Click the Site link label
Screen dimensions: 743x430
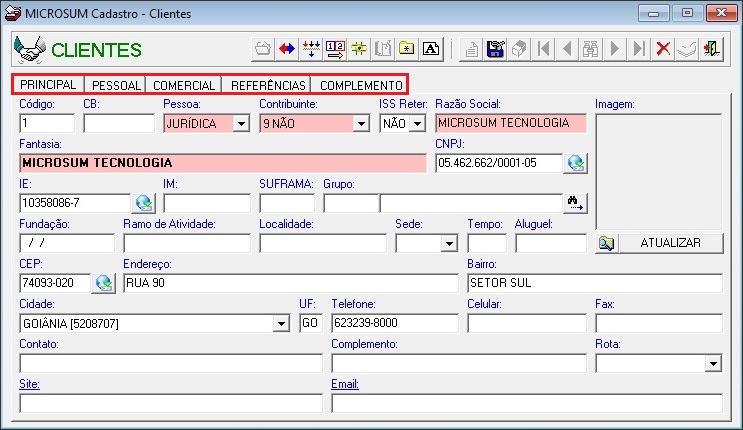pyautogui.click(x=29, y=384)
